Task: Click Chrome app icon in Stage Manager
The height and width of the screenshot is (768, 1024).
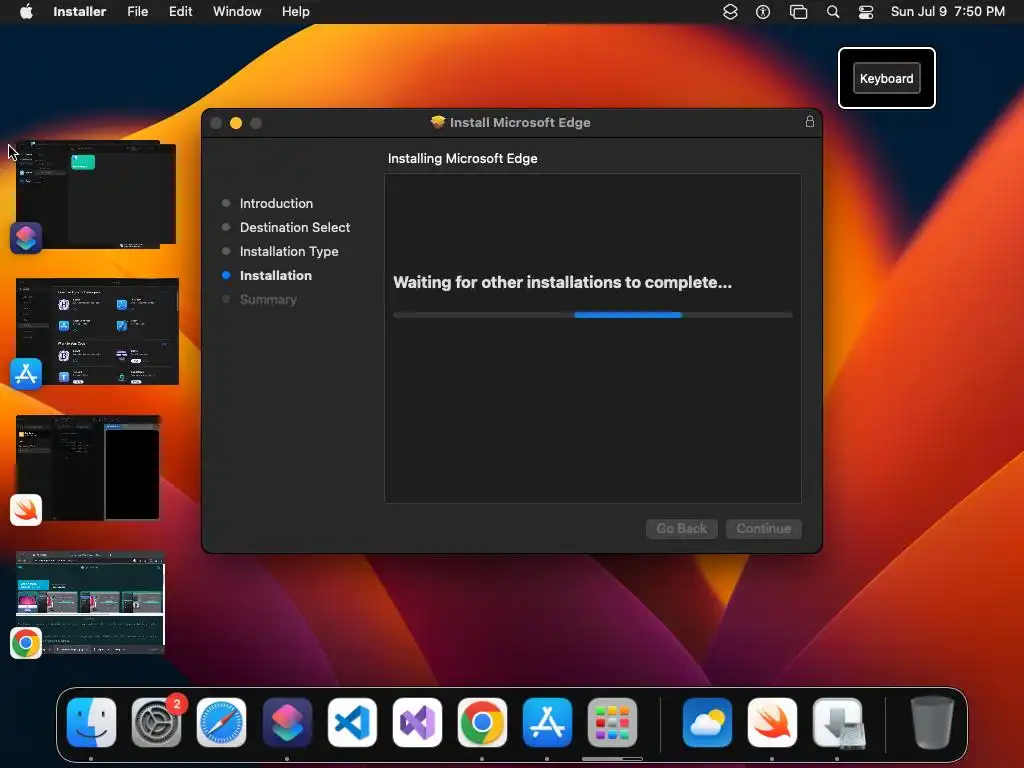Action: [26, 643]
